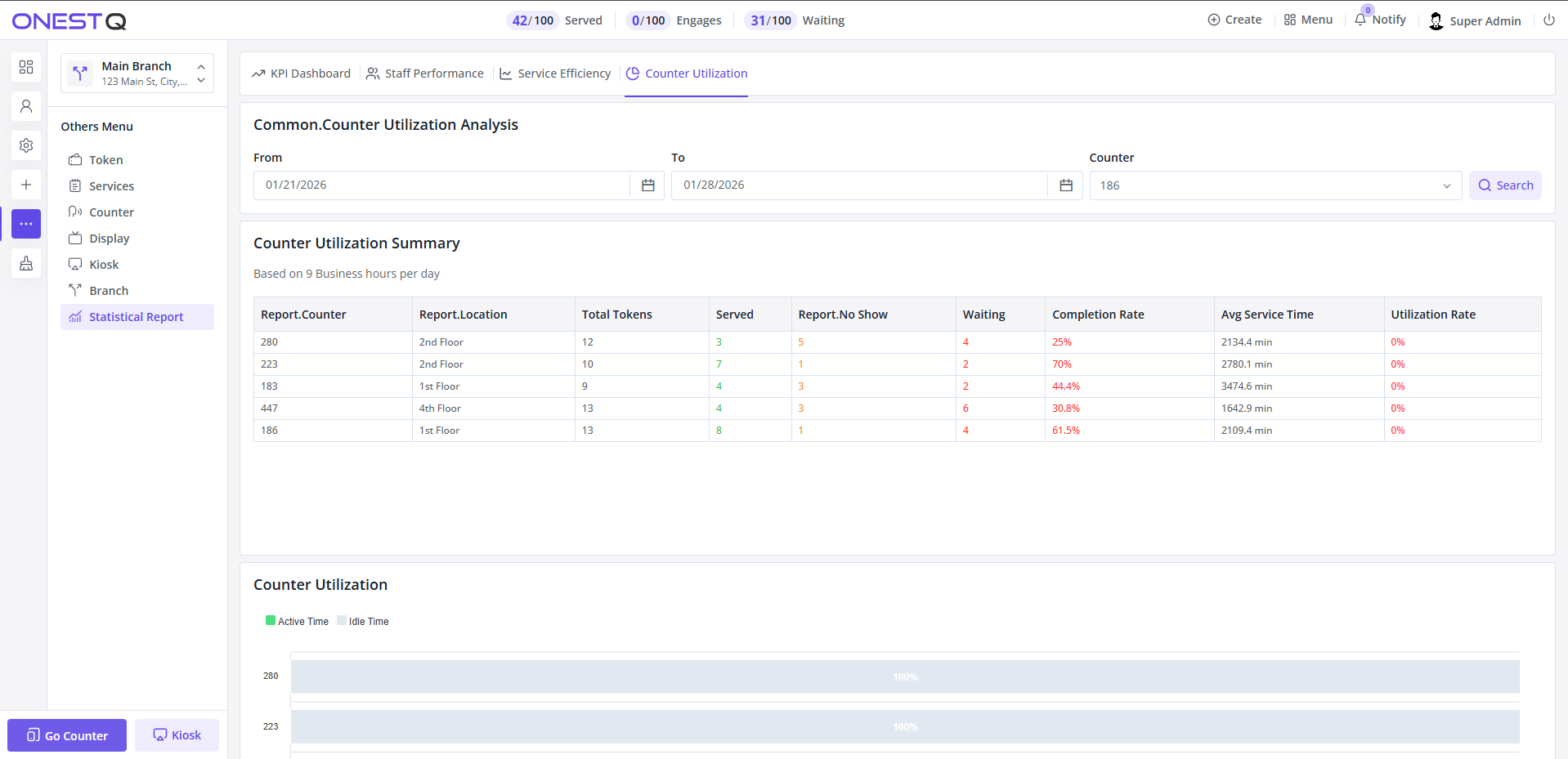The image size is (1568, 759).
Task: Open the settings gear icon in left rail
Action: pyautogui.click(x=26, y=145)
